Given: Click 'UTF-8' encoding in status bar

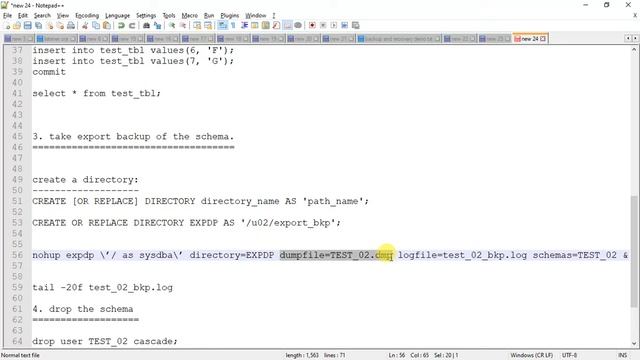Looking at the screenshot, I should [x=569, y=356].
